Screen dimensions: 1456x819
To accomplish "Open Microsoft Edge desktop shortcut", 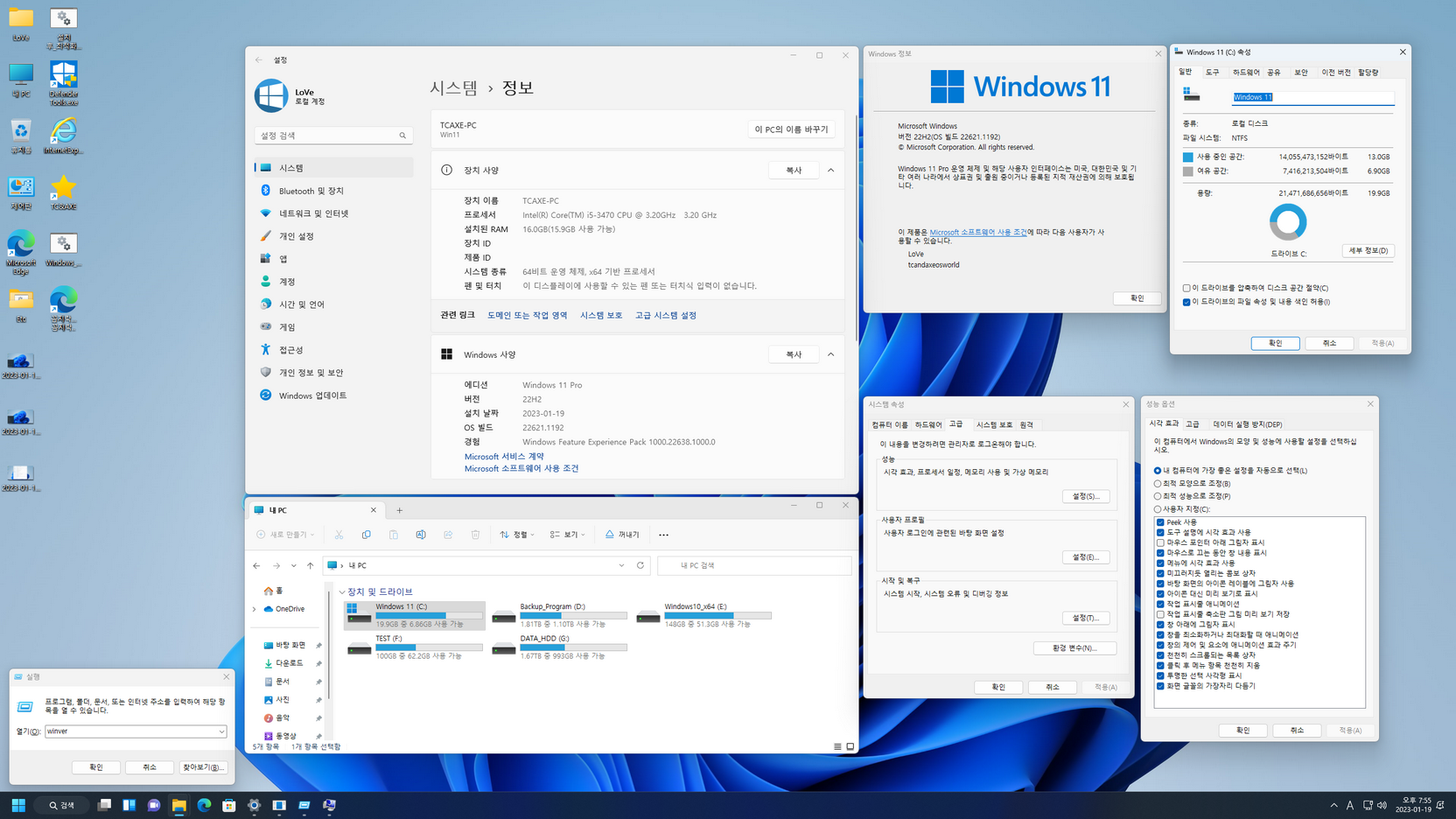I will coord(21,254).
